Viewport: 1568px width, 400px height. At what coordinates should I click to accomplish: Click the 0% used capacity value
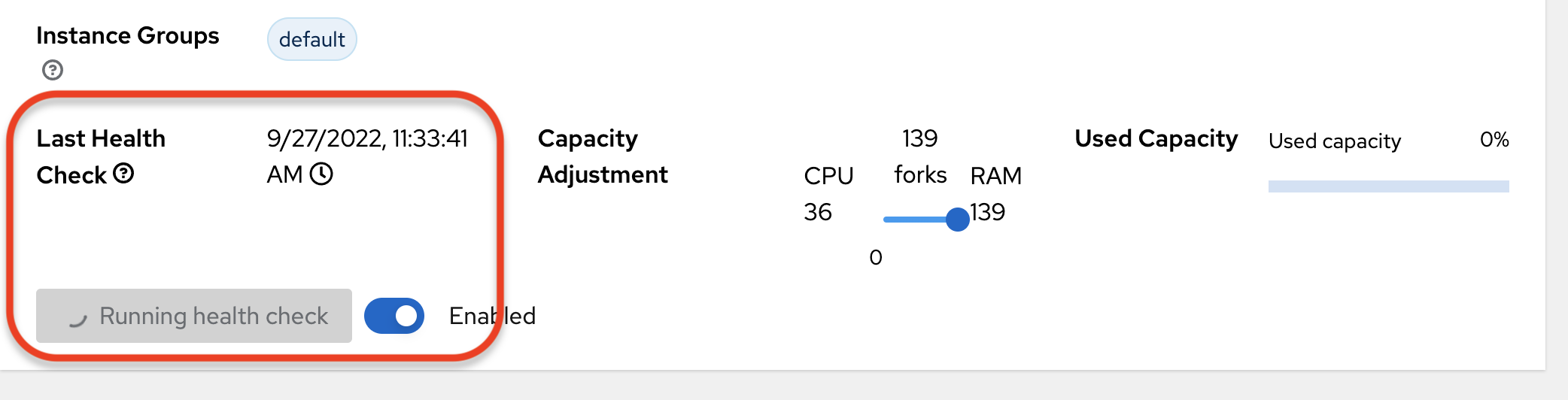point(1494,140)
